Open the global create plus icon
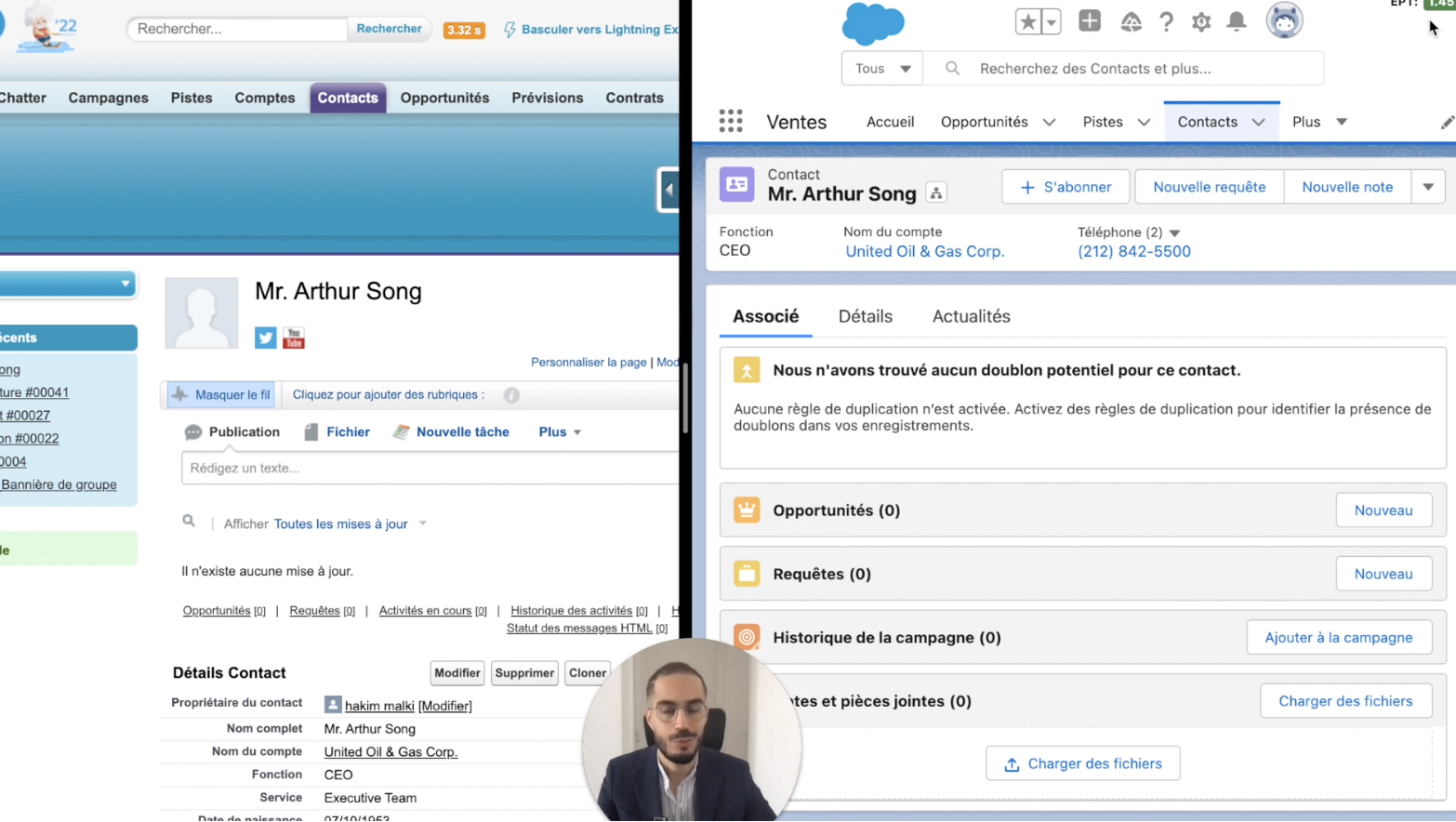The width and height of the screenshot is (1456, 822). [x=1090, y=20]
